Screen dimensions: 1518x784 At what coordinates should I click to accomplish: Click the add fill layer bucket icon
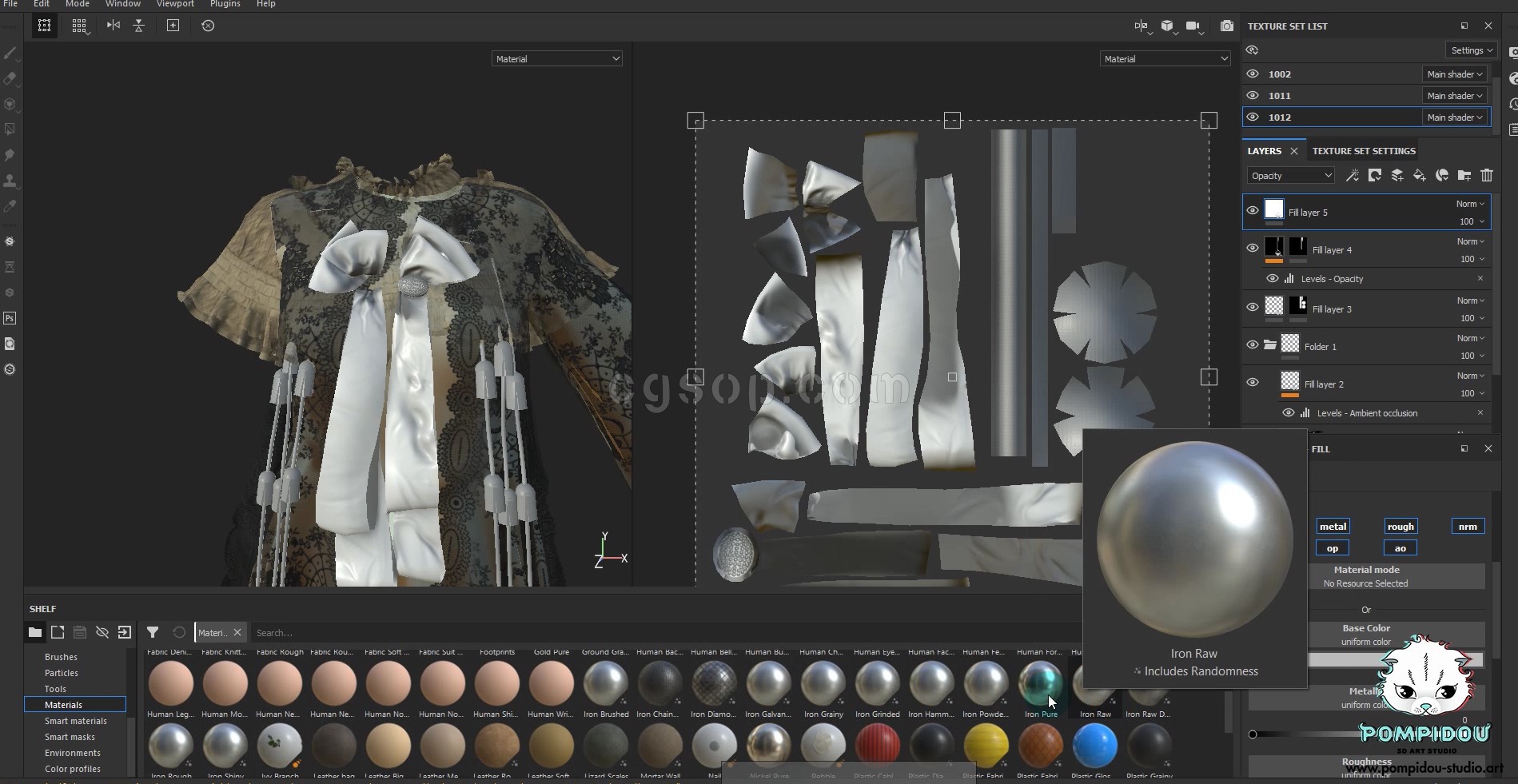click(x=1419, y=176)
